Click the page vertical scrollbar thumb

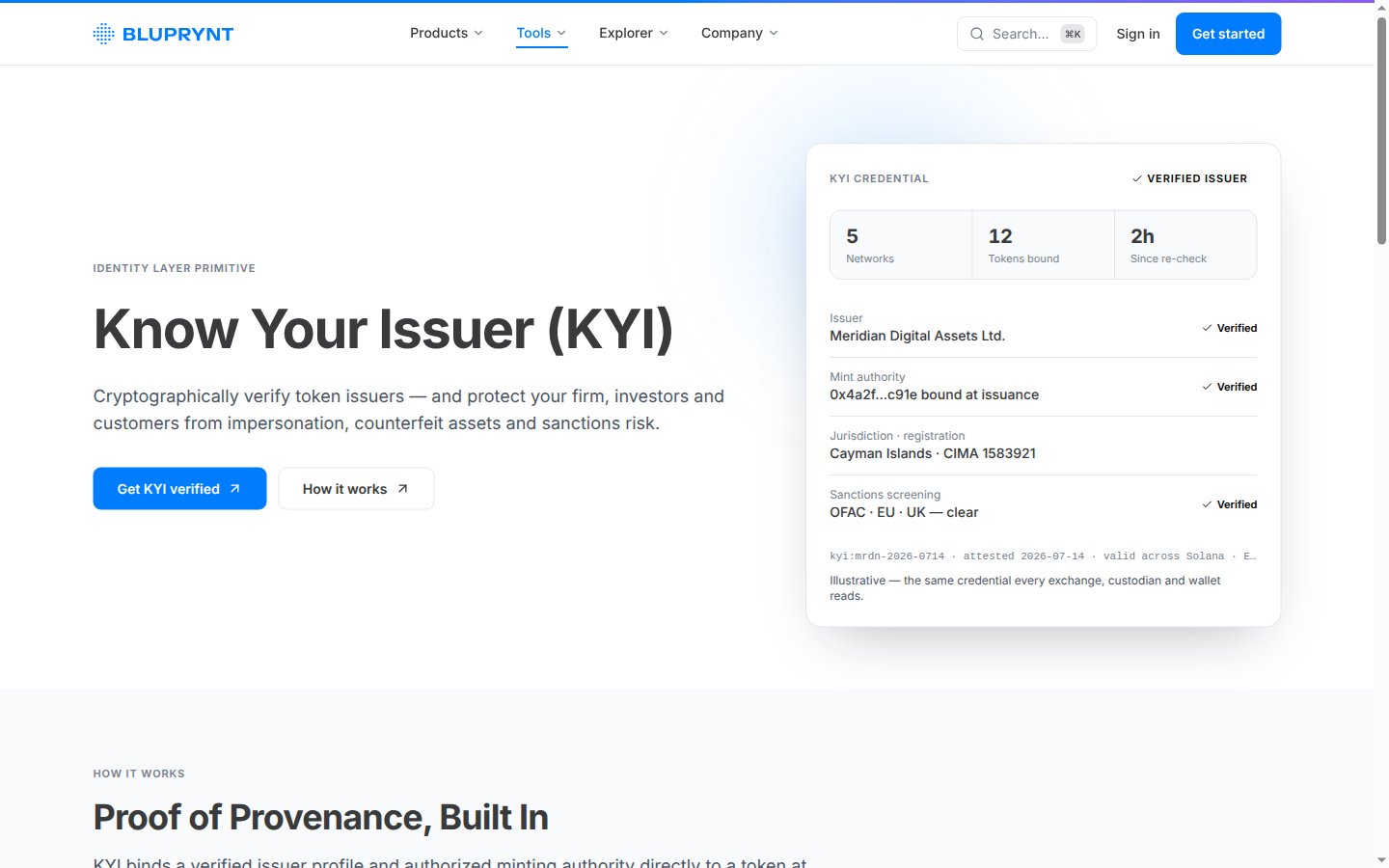[x=1381, y=130]
